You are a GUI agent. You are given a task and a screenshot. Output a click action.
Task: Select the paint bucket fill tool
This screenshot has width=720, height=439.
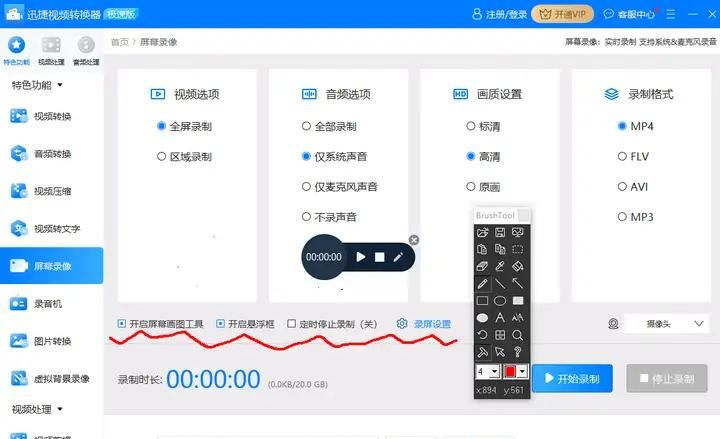coord(518,266)
